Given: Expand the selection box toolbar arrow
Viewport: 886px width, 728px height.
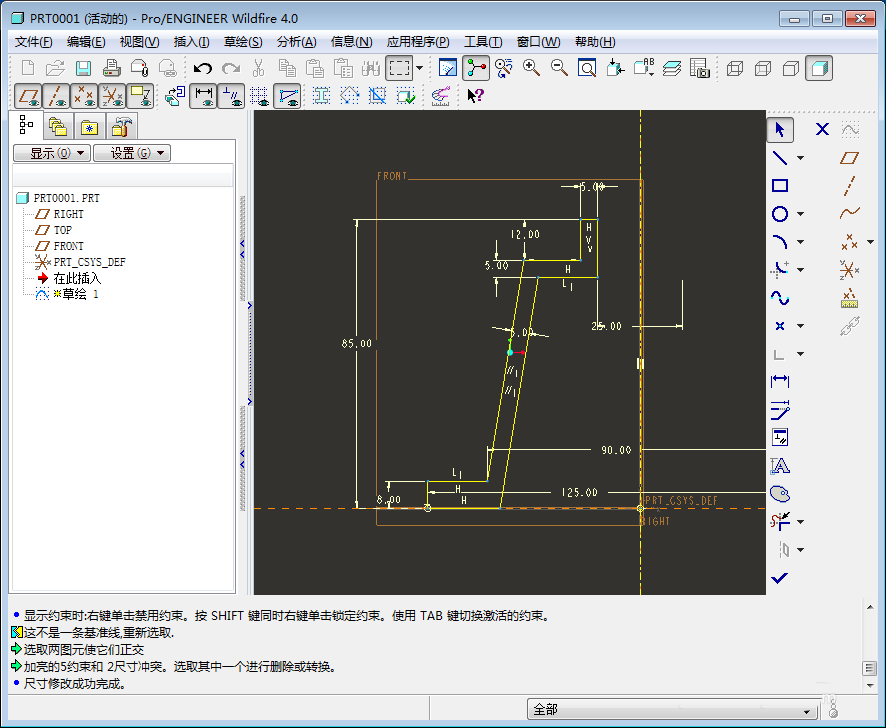Looking at the screenshot, I should click(x=420, y=68).
